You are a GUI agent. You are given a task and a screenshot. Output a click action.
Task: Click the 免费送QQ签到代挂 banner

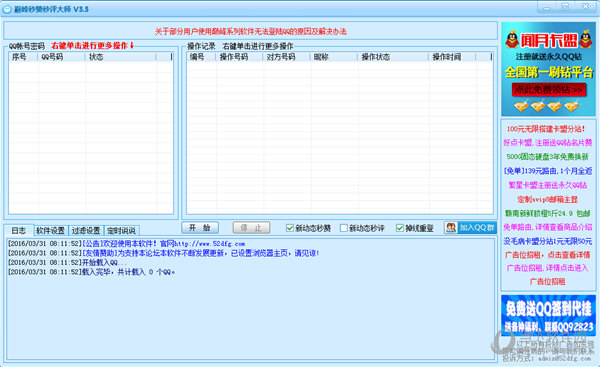pos(548,315)
